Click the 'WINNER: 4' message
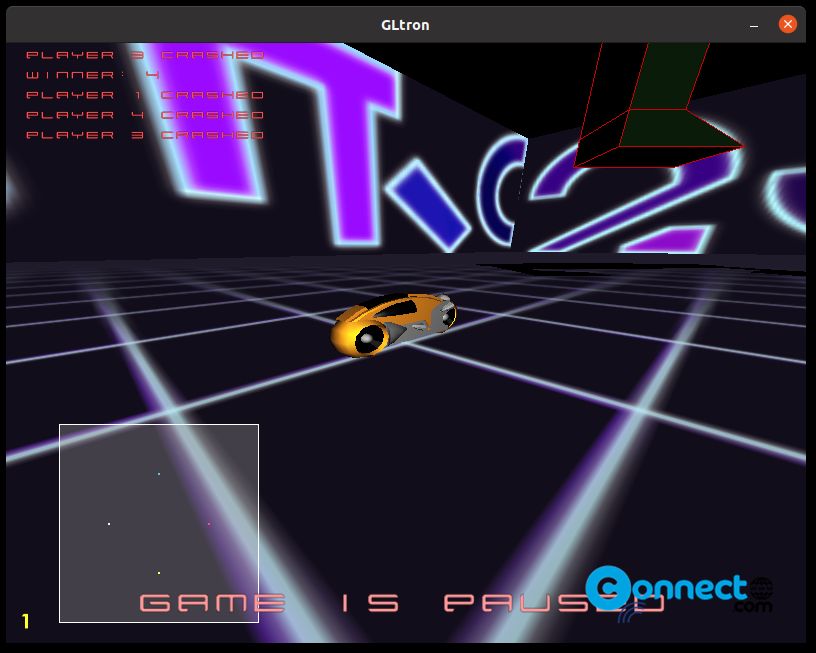Viewport: 816px width, 653px height. [x=93, y=75]
